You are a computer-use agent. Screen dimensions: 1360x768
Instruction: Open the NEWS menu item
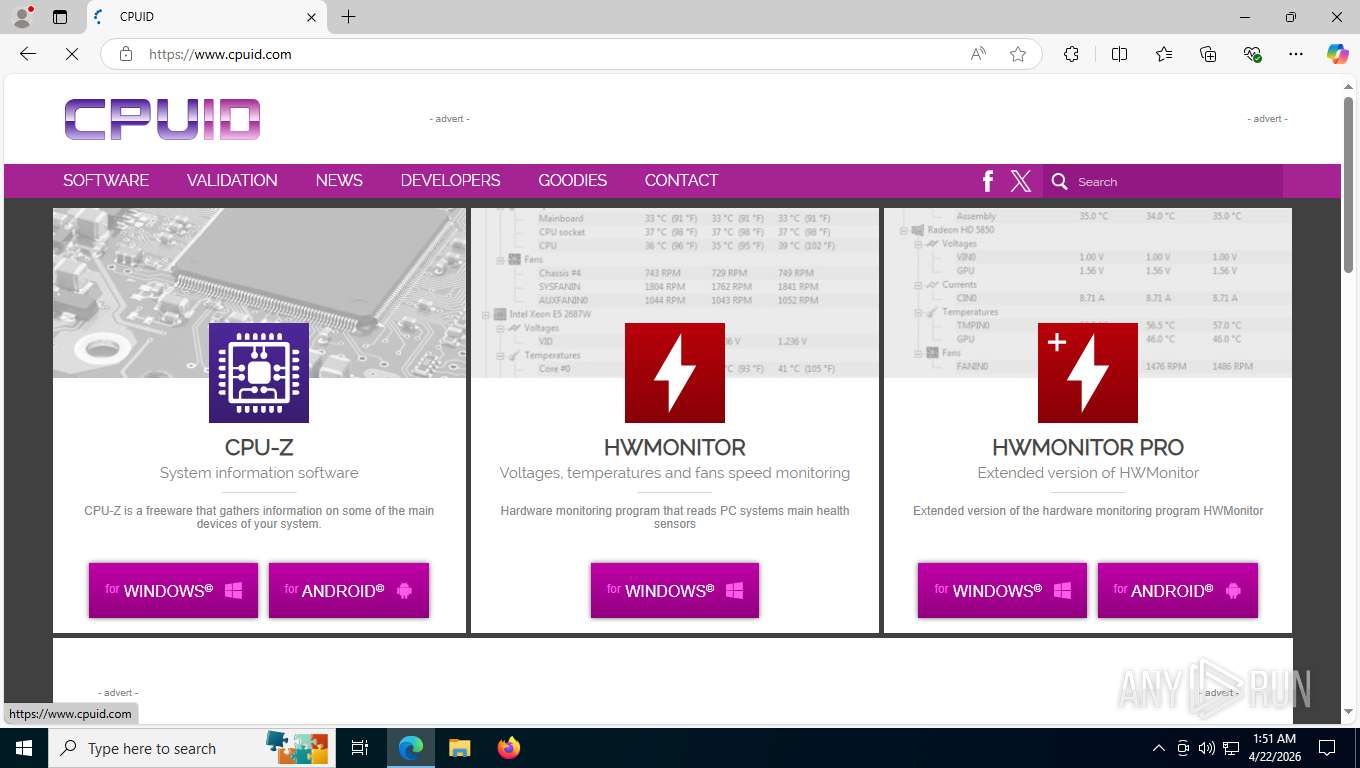(x=339, y=181)
